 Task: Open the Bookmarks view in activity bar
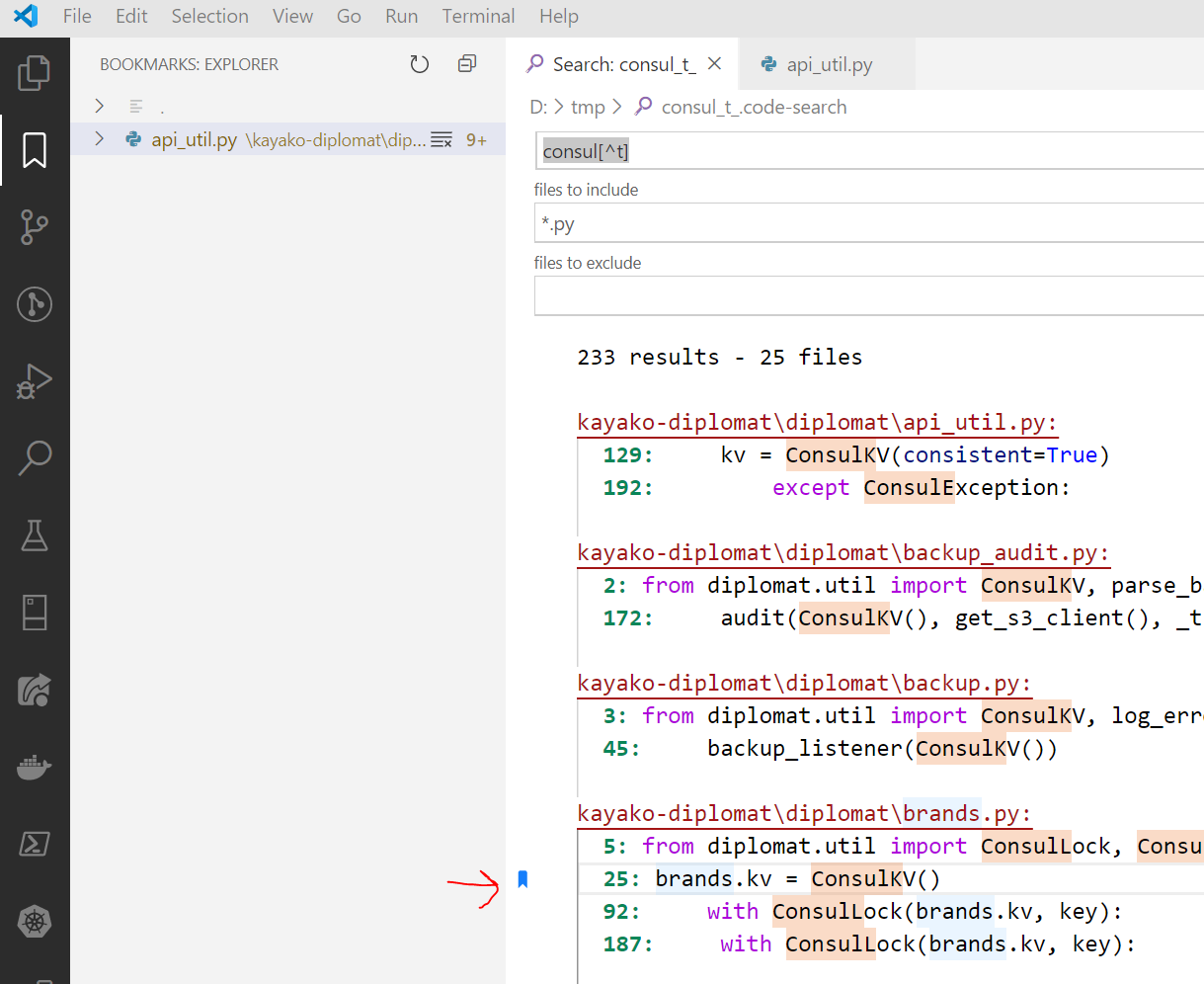pos(35,150)
